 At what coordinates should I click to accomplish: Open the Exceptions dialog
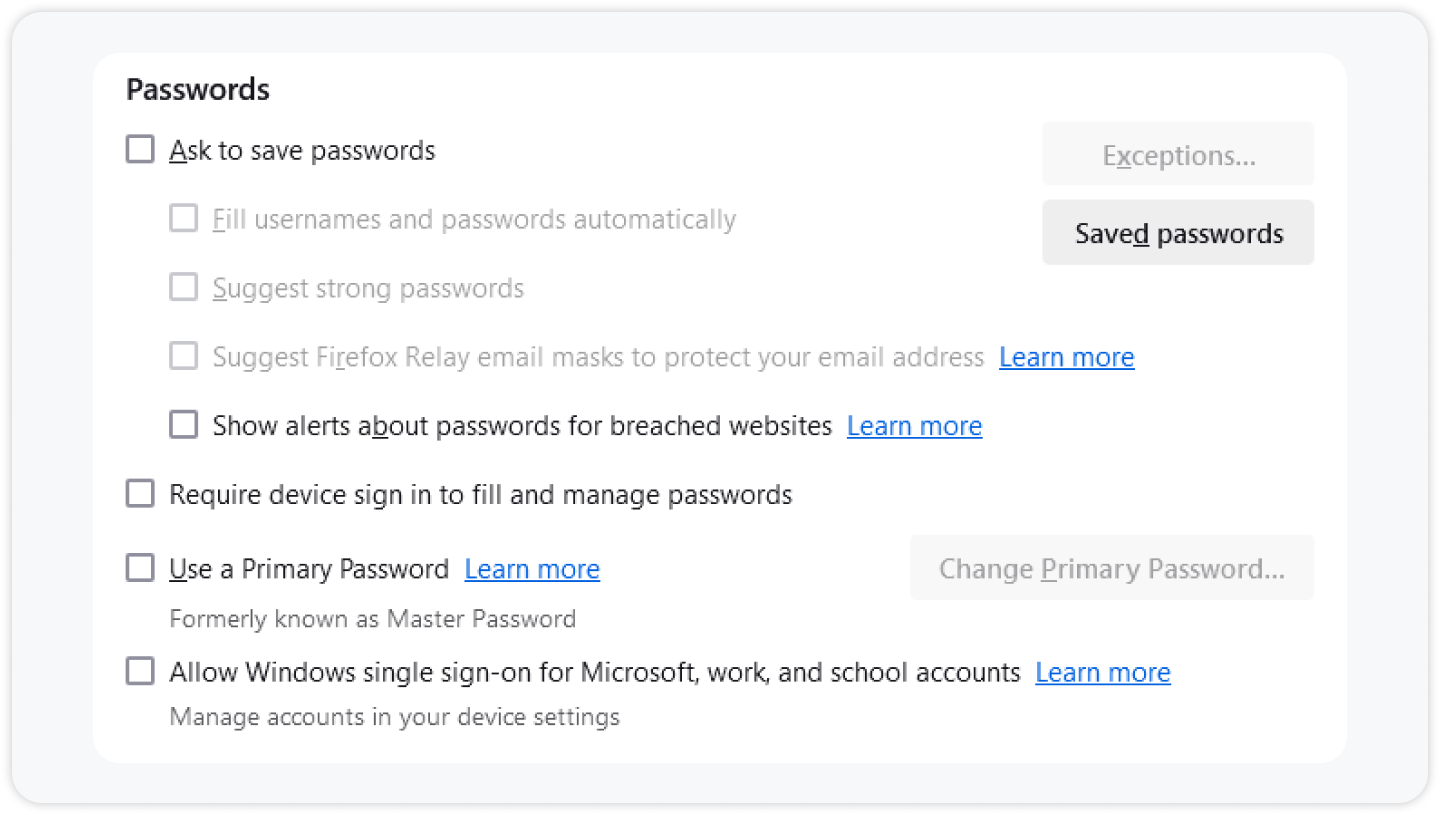coord(1177,154)
